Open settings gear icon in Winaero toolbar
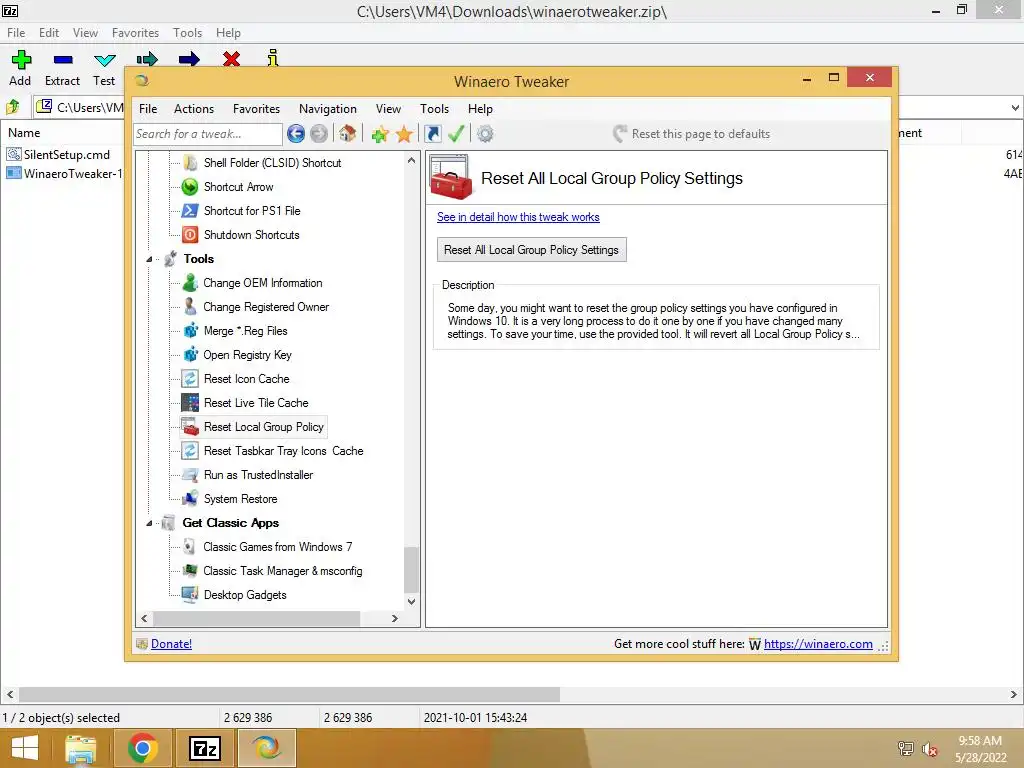This screenshot has width=1024, height=768. pos(485,134)
